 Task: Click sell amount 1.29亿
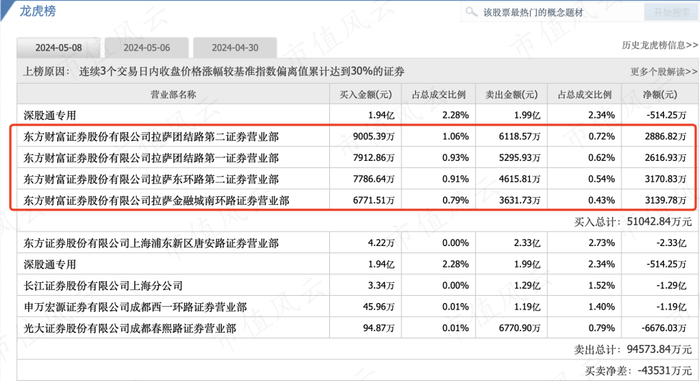click(527, 286)
